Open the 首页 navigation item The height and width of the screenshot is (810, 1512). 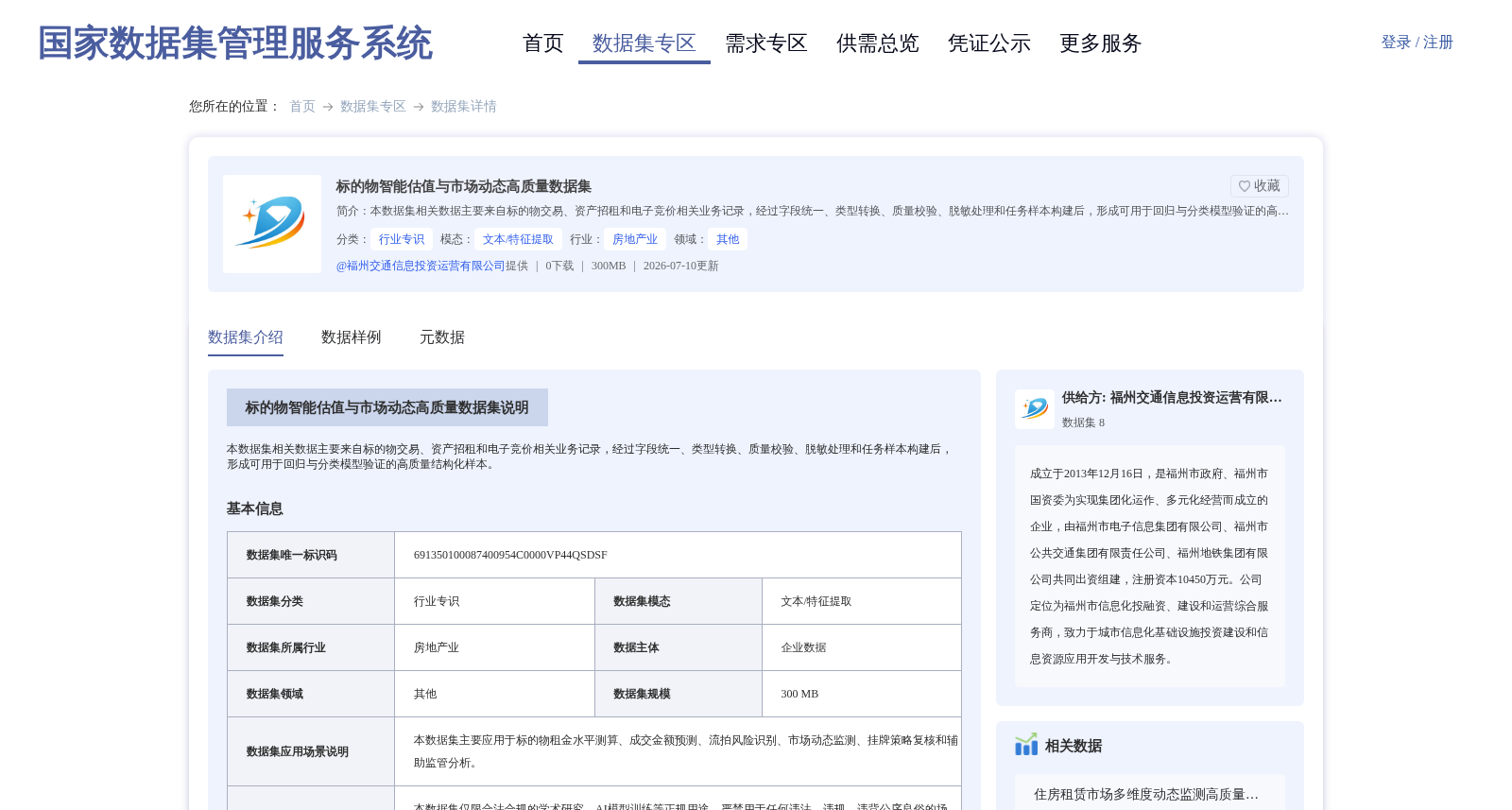click(x=543, y=43)
